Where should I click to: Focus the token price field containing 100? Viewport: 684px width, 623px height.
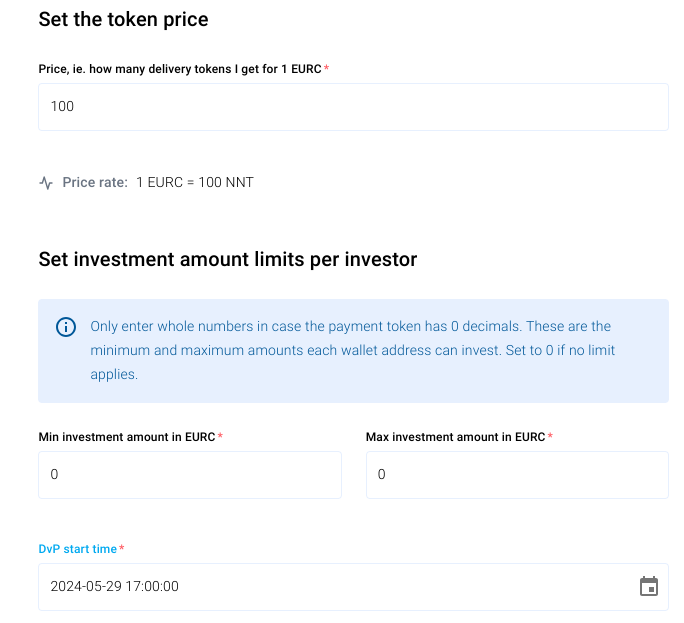(x=353, y=107)
